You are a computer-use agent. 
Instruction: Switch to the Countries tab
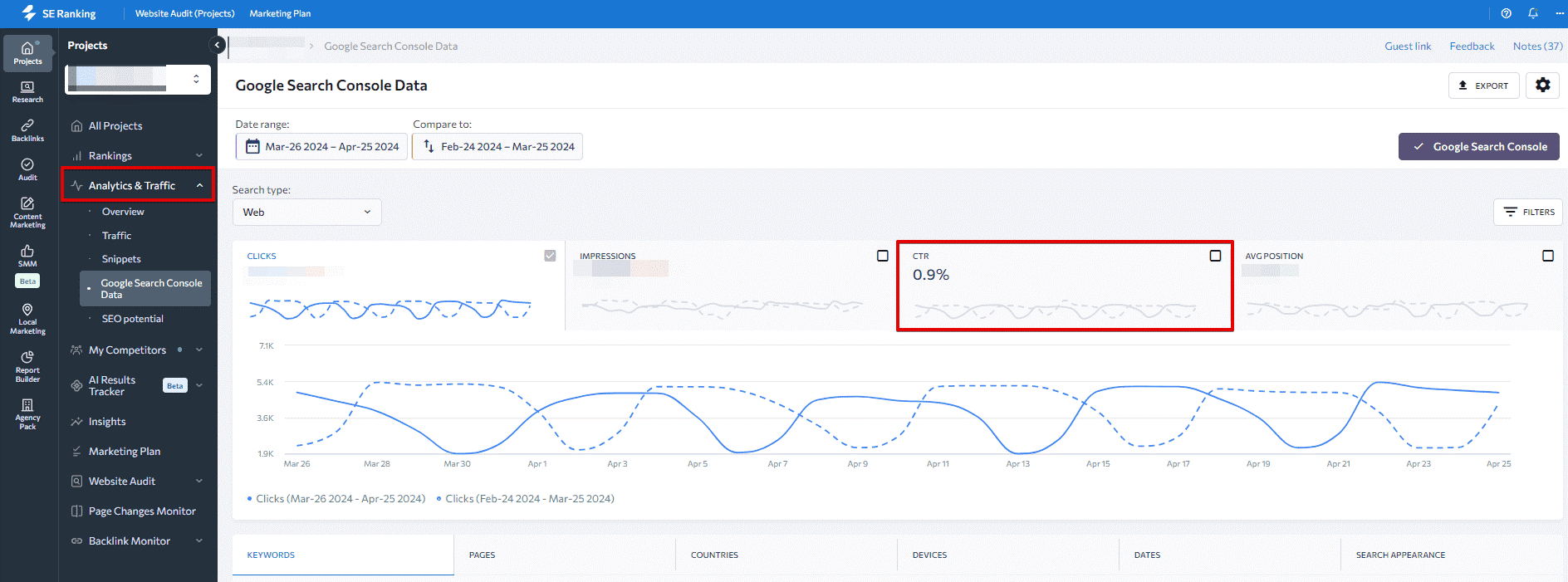[x=786, y=555]
